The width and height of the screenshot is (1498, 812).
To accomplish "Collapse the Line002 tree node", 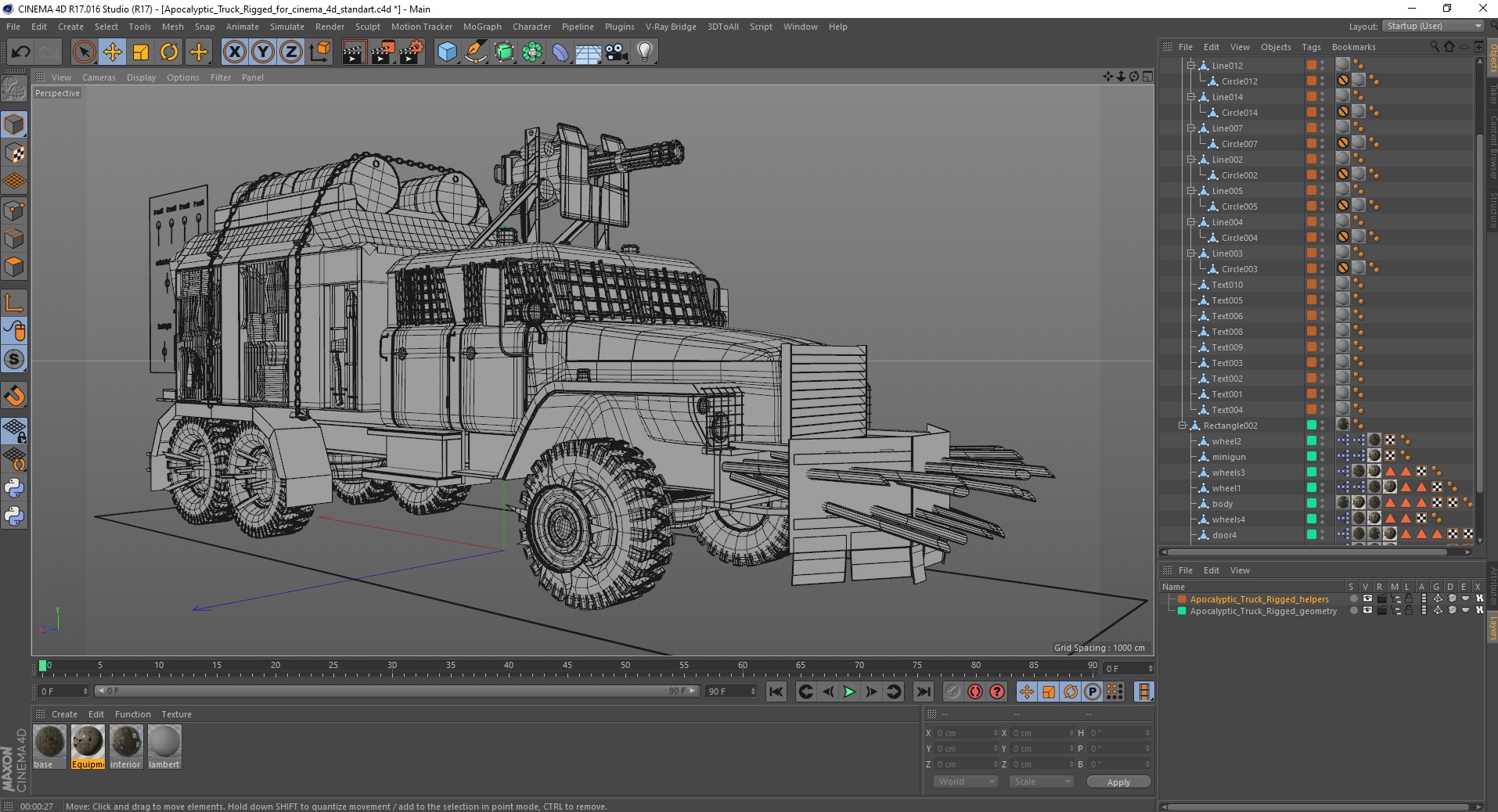I will (x=1191, y=160).
